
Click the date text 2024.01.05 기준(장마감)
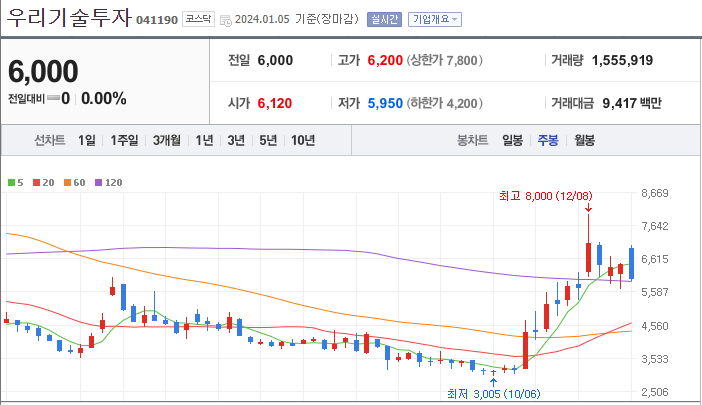297,19
